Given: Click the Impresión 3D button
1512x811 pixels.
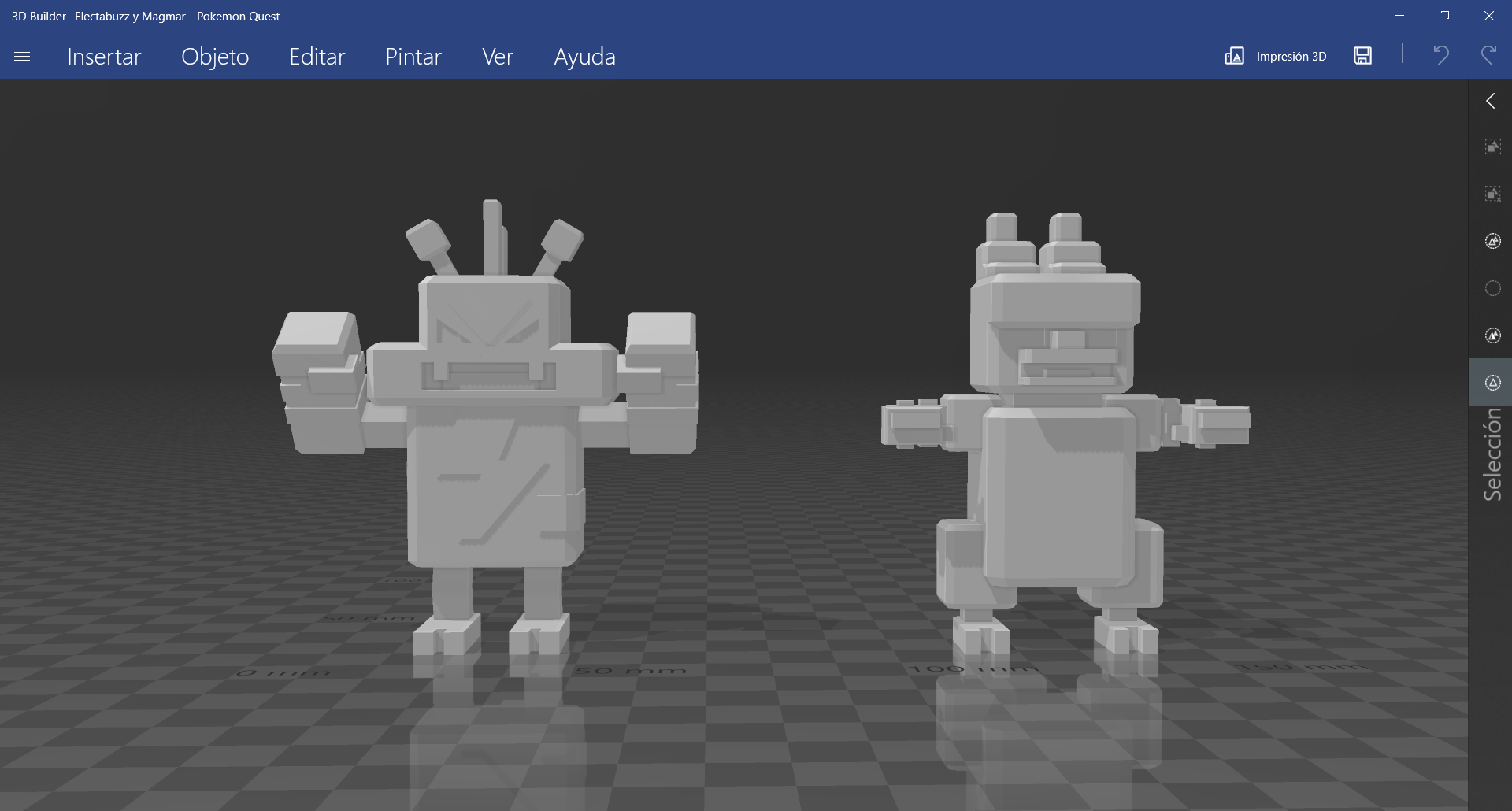Looking at the screenshot, I should [1276, 56].
